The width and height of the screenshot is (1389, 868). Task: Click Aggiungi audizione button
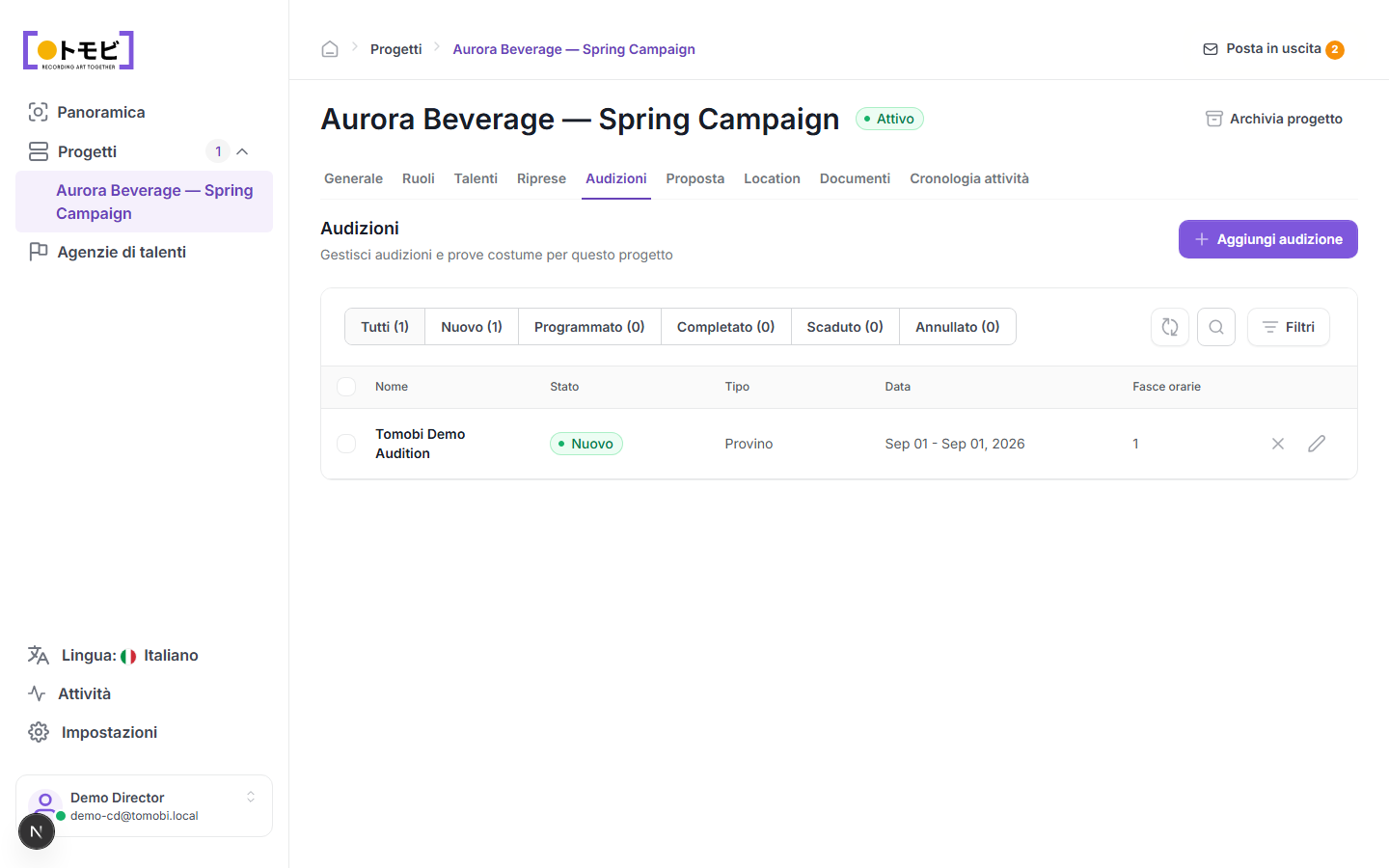pyautogui.click(x=1268, y=239)
